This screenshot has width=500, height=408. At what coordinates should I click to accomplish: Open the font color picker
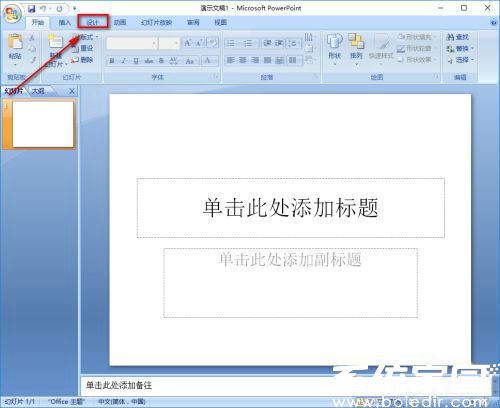210,61
